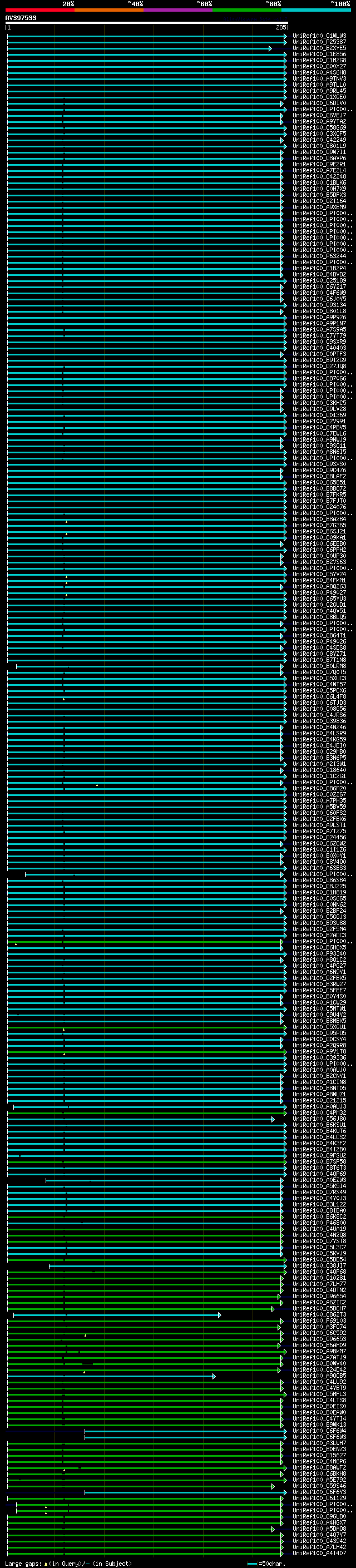The height and width of the screenshot is (1568, 356).
Task: Select hit label UniRef100_P49026
Action: point(319,641)
